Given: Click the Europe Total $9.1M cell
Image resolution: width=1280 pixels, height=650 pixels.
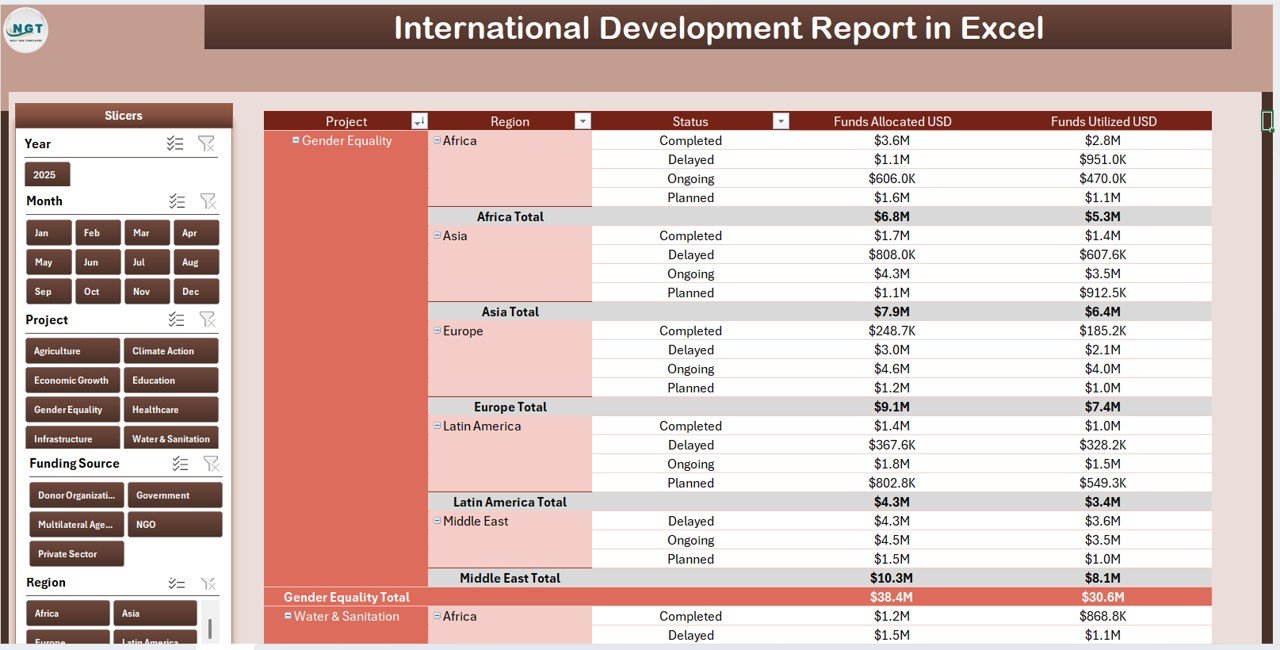Looking at the screenshot, I should pyautogui.click(x=890, y=407).
